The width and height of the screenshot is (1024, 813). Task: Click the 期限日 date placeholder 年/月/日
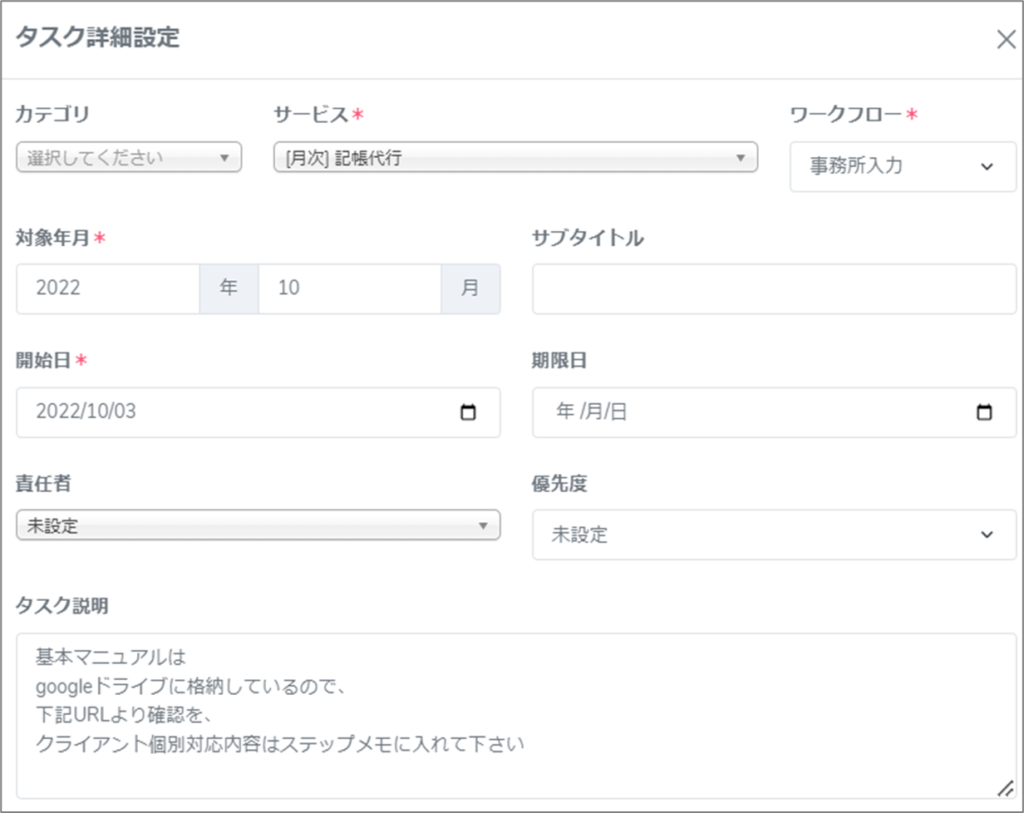coord(591,412)
